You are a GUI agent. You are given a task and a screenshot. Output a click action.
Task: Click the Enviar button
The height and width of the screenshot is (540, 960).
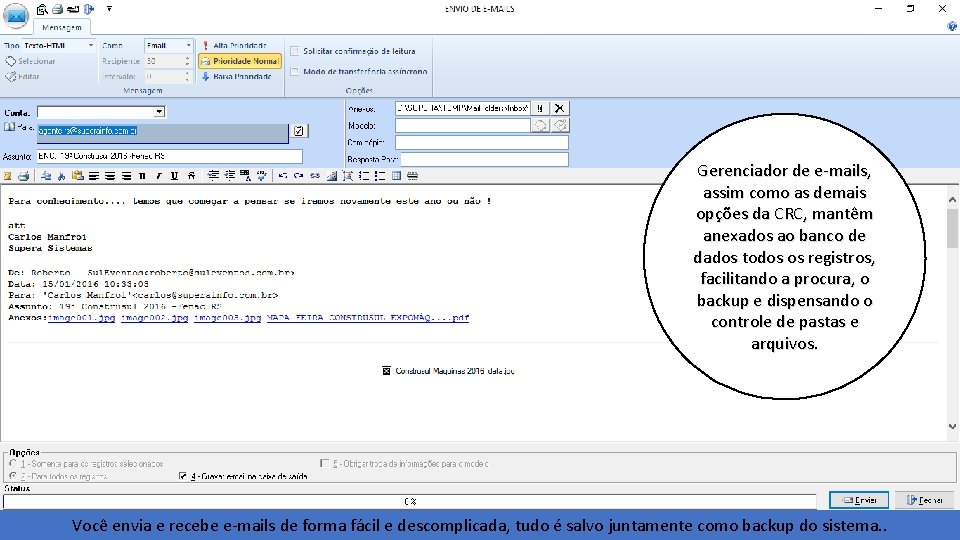click(x=859, y=500)
